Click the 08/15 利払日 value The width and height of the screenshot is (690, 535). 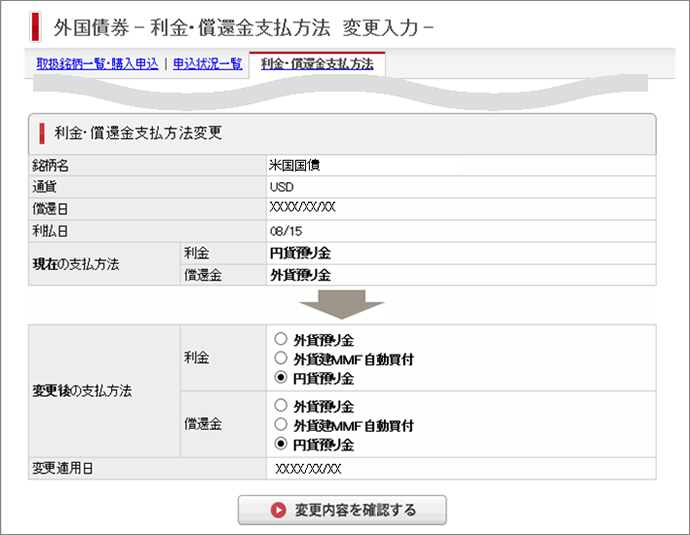pos(284,231)
